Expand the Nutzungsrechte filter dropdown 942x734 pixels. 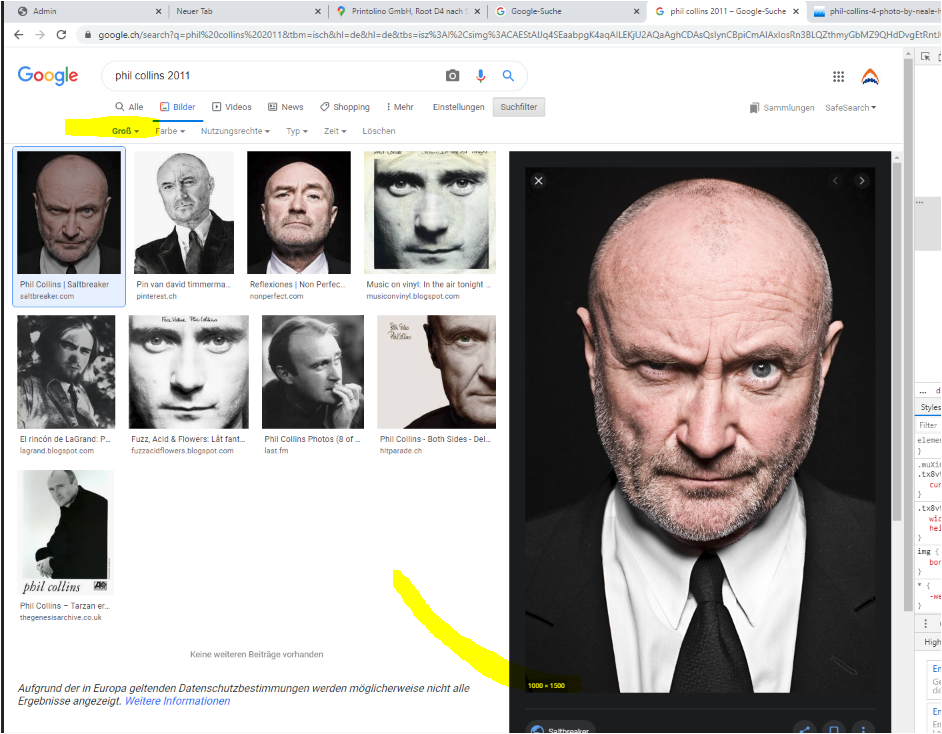point(235,131)
